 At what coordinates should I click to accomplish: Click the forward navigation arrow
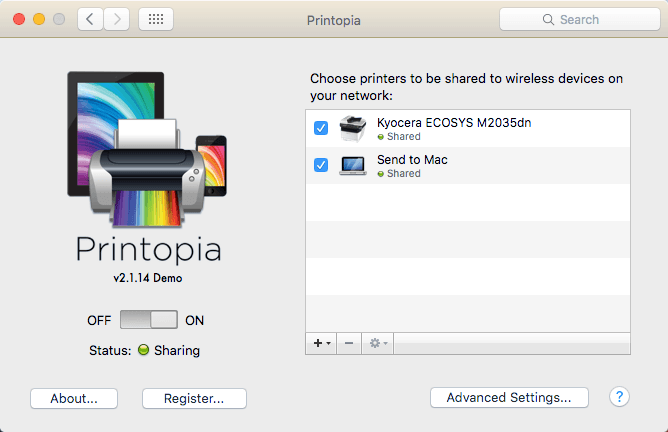(x=117, y=19)
